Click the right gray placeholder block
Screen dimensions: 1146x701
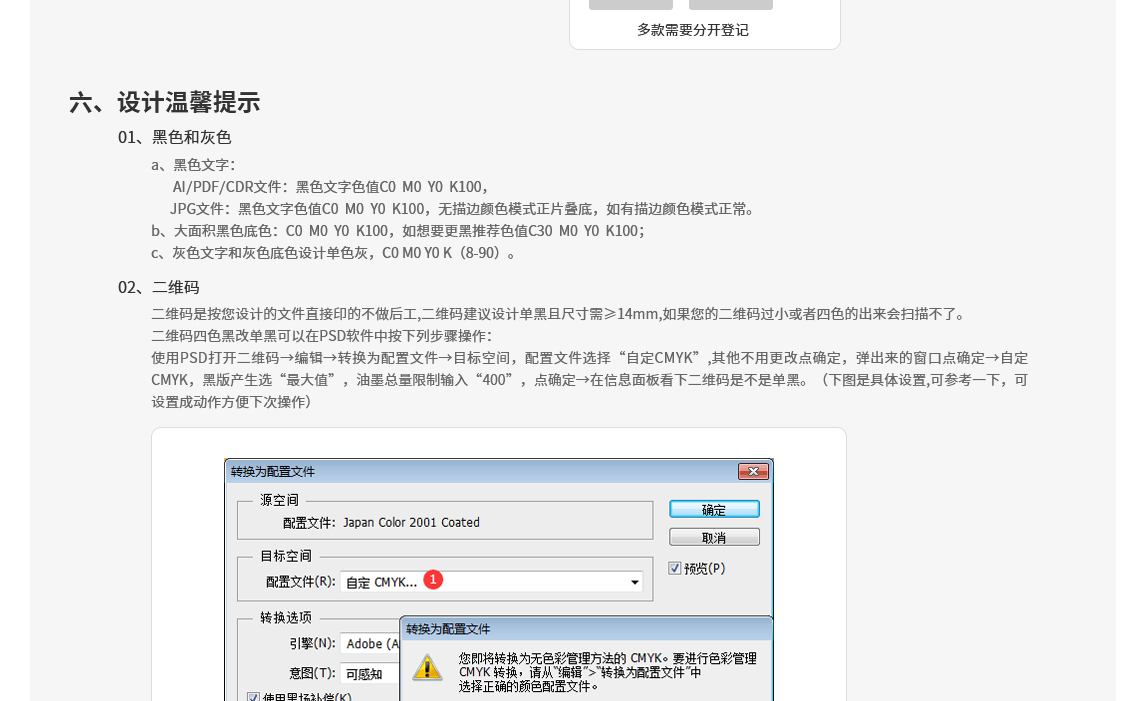(730, 4)
